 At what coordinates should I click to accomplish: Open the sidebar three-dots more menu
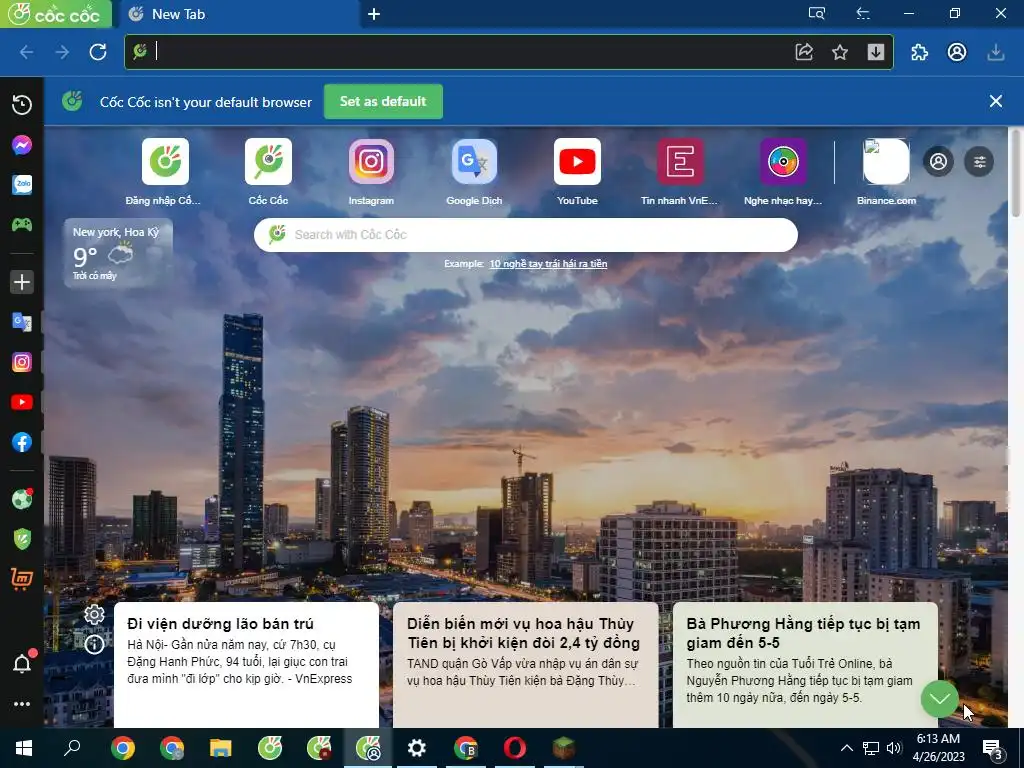coord(22,704)
